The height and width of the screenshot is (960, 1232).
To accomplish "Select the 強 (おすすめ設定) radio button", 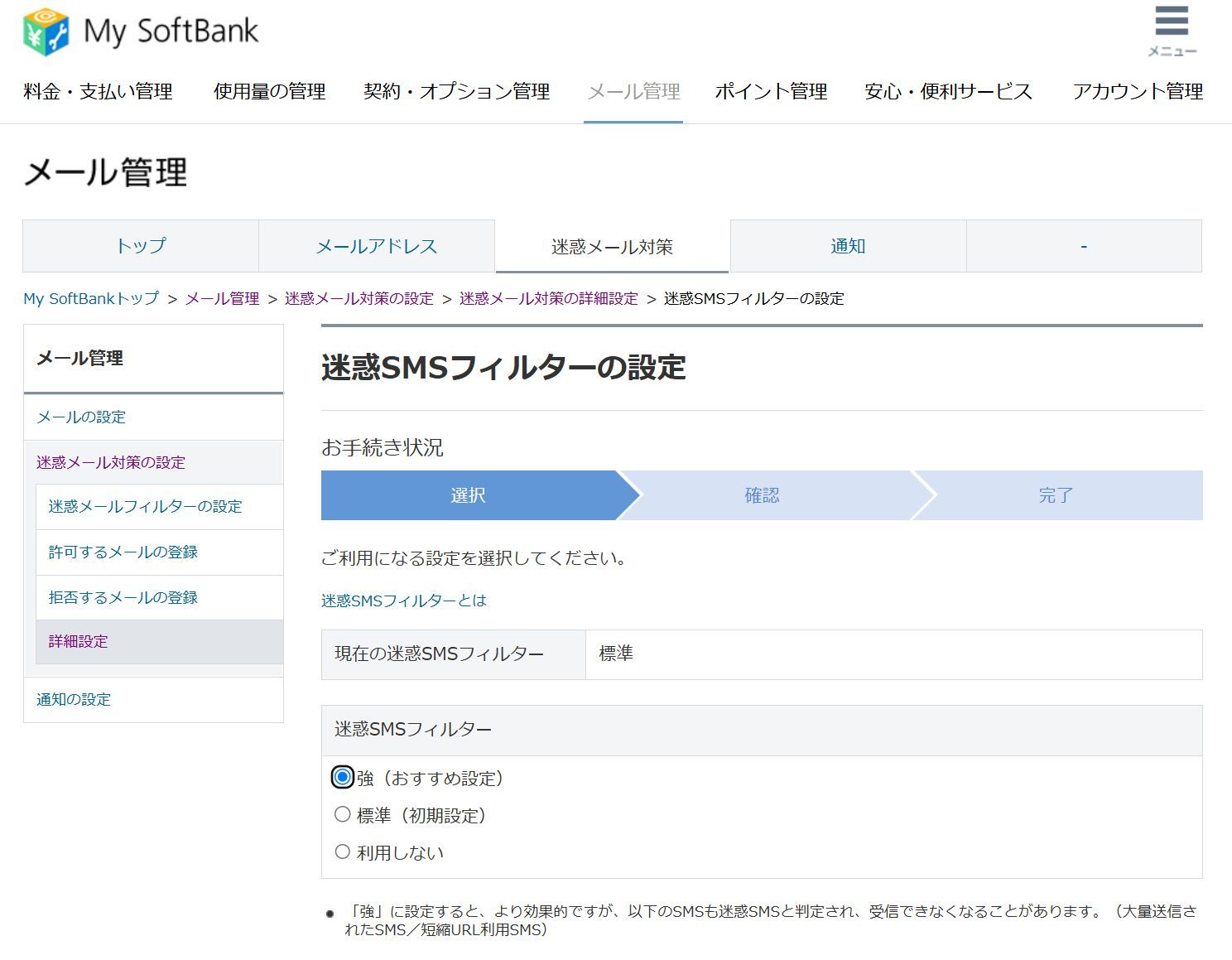I will (342, 777).
